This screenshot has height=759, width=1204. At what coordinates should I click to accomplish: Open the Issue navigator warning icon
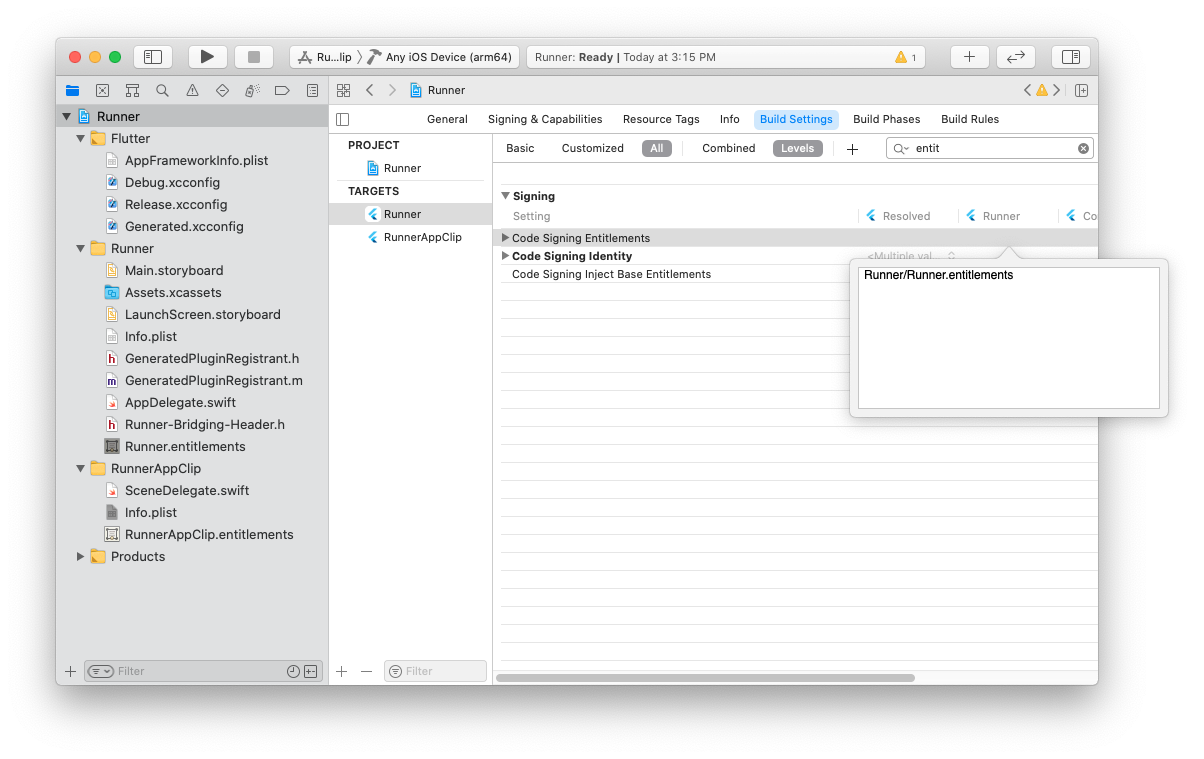[192, 90]
